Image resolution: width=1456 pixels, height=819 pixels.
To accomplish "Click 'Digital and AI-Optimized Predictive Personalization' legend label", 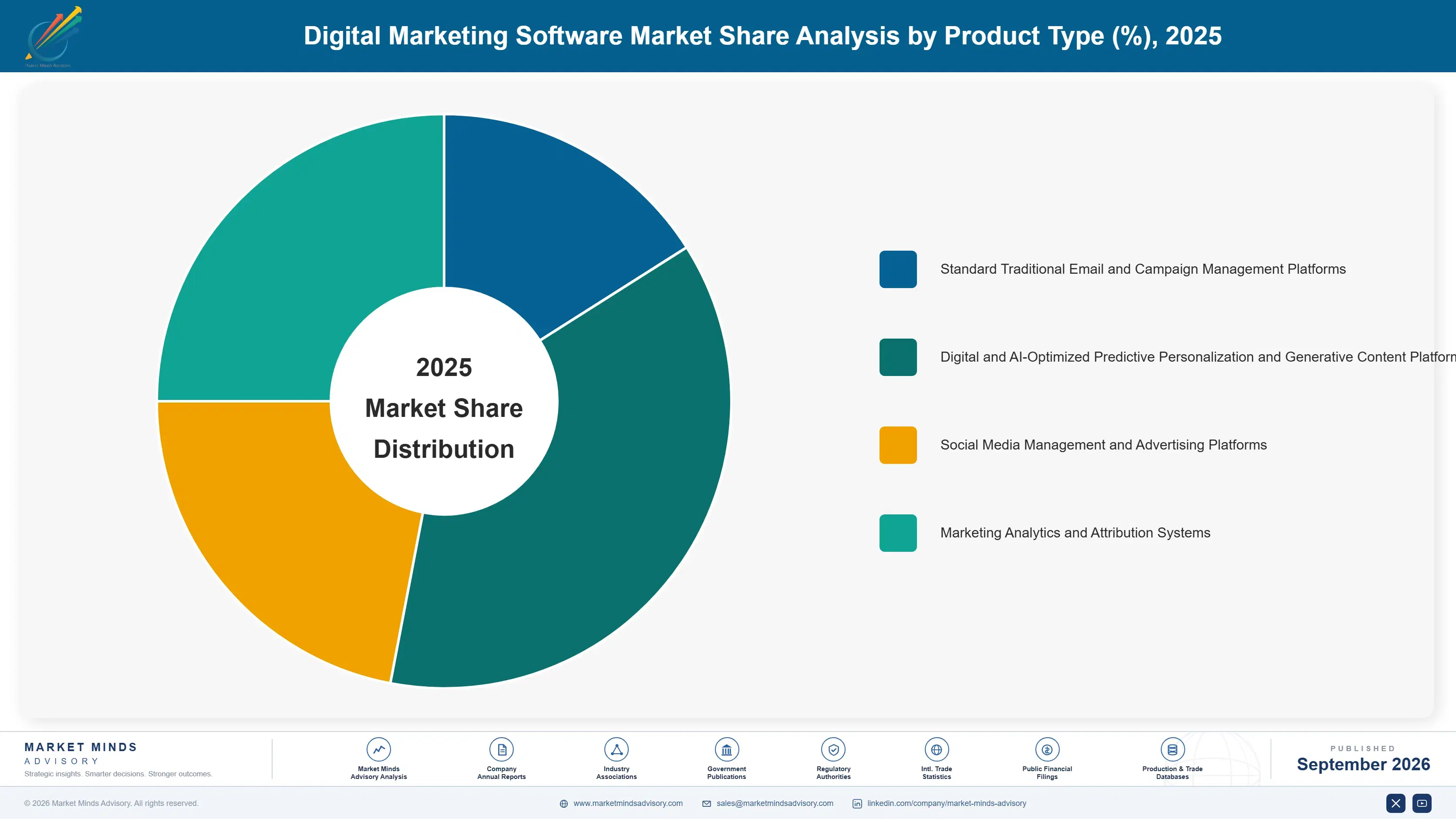I will (x=1198, y=357).
